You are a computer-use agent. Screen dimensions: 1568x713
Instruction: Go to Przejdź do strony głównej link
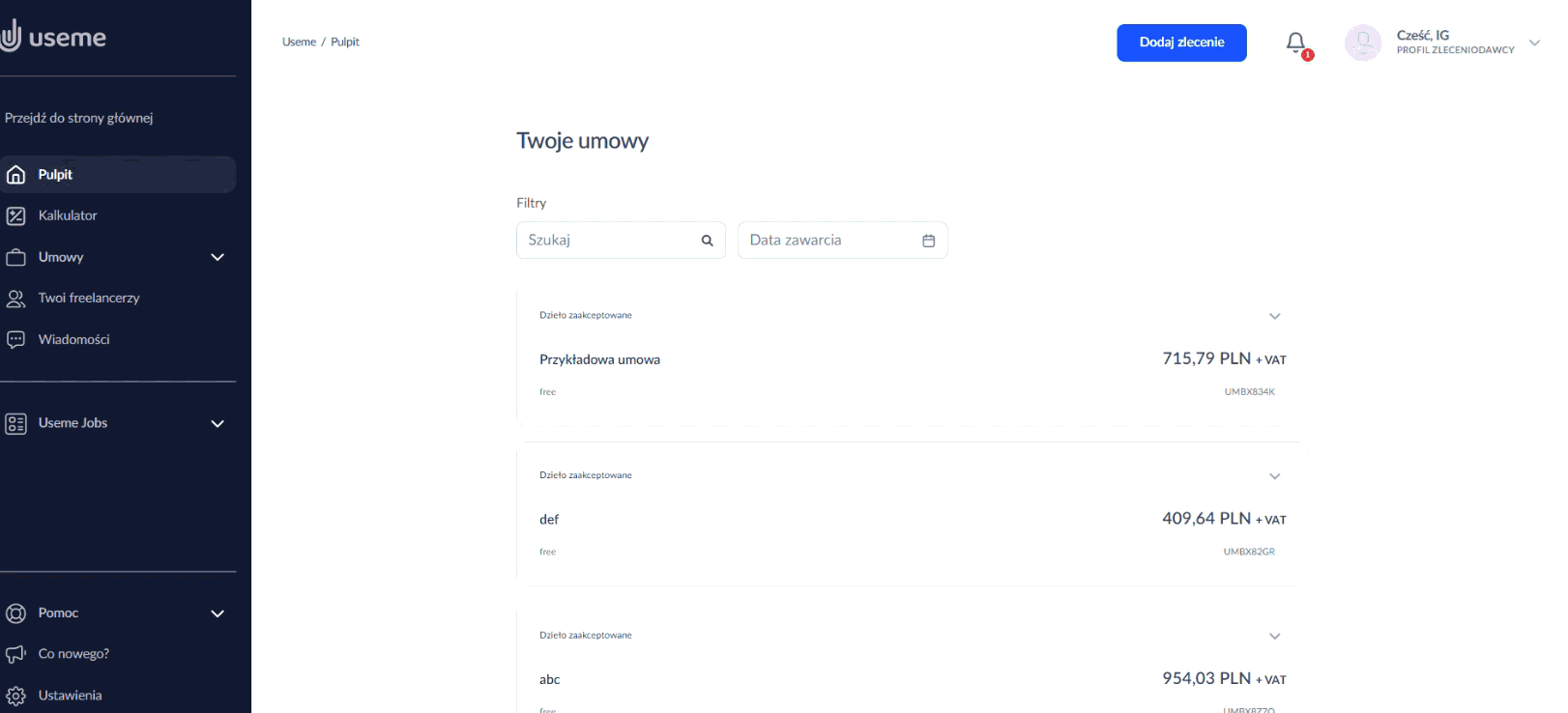point(79,118)
